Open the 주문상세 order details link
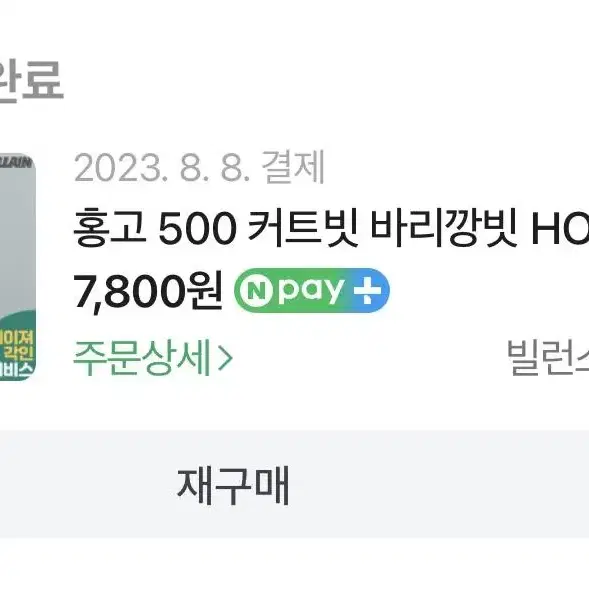This screenshot has width=589, height=589. (x=153, y=358)
